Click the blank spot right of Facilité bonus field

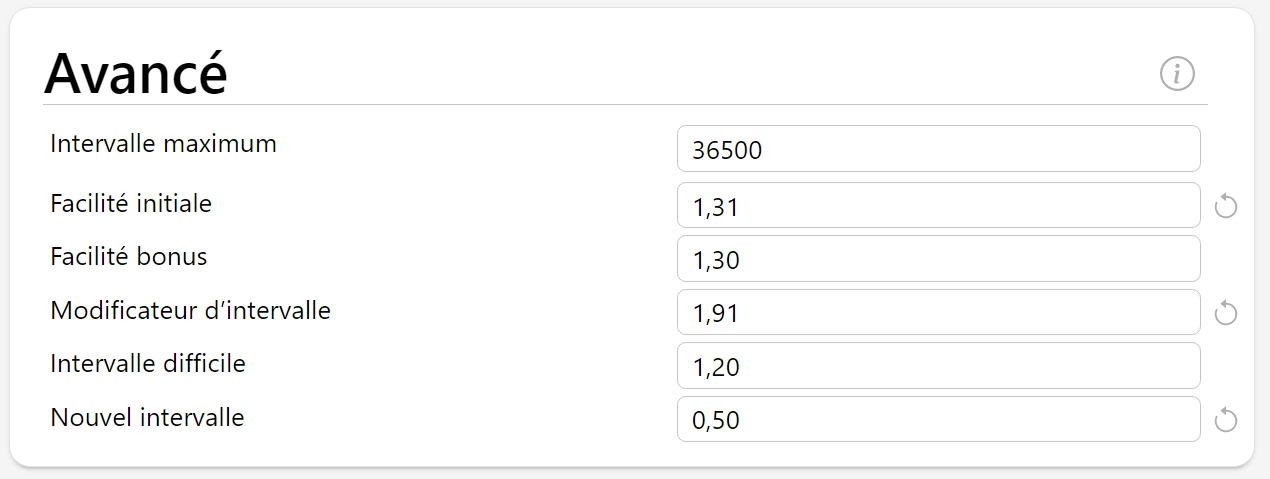click(1226, 259)
